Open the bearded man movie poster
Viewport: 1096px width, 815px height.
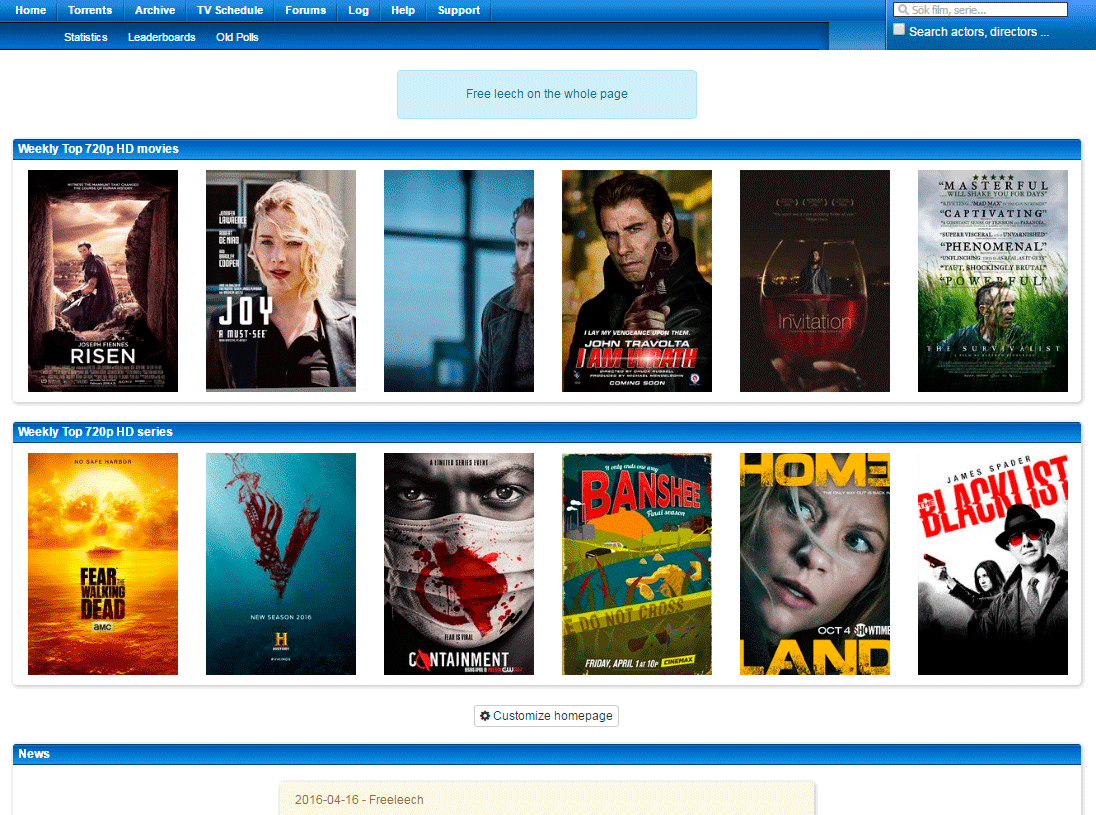click(x=459, y=281)
